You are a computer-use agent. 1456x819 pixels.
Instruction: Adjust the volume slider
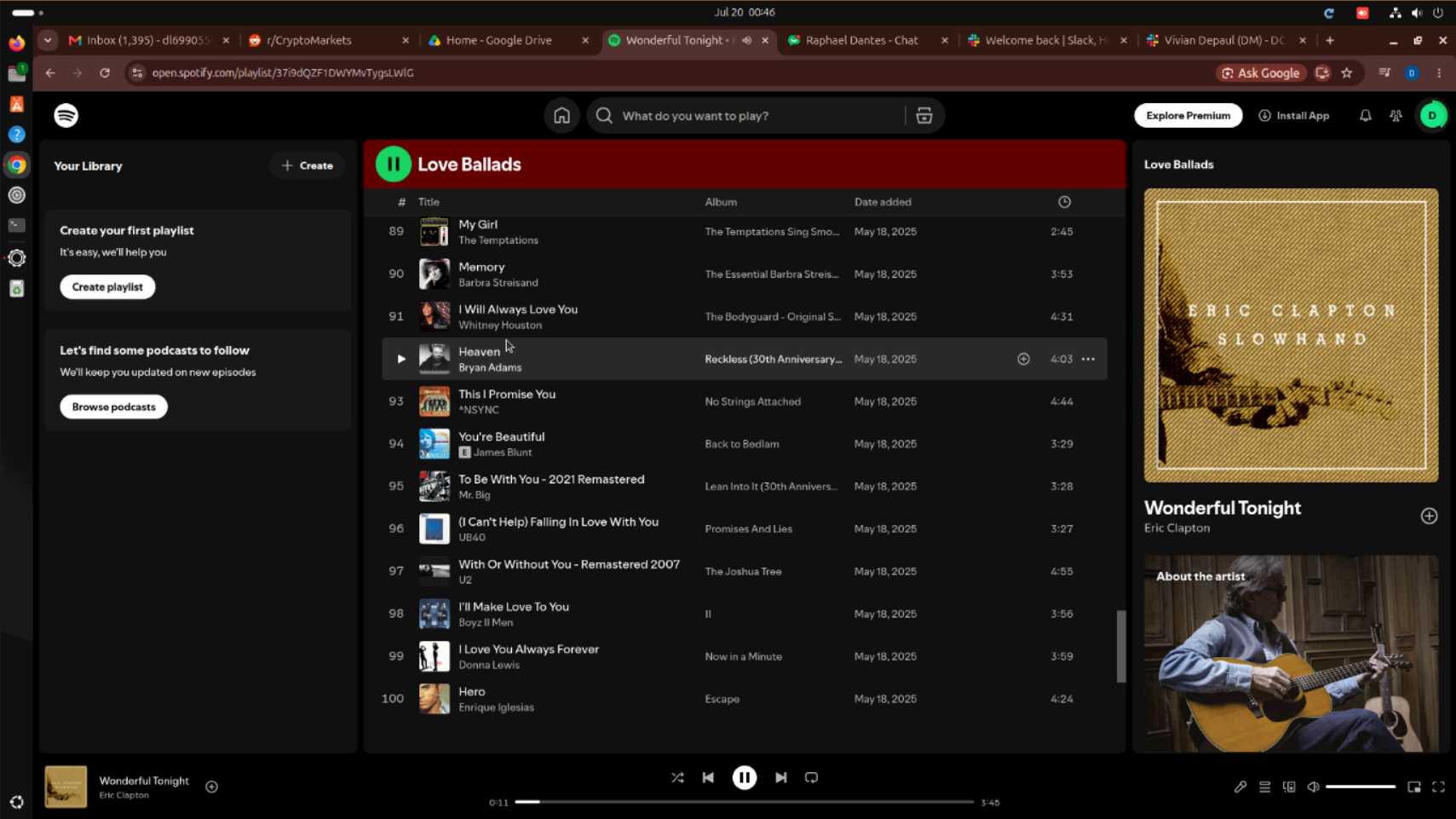1361,787
